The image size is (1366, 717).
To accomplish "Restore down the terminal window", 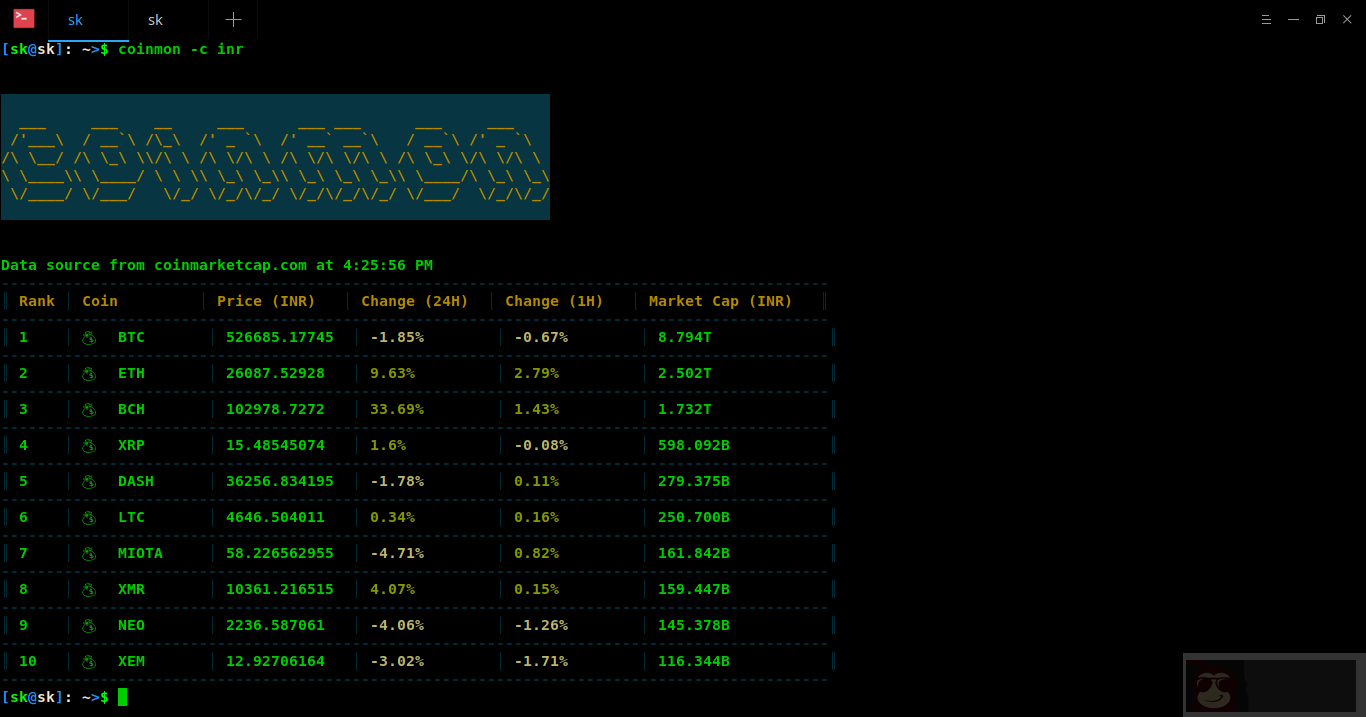I will [1320, 19].
